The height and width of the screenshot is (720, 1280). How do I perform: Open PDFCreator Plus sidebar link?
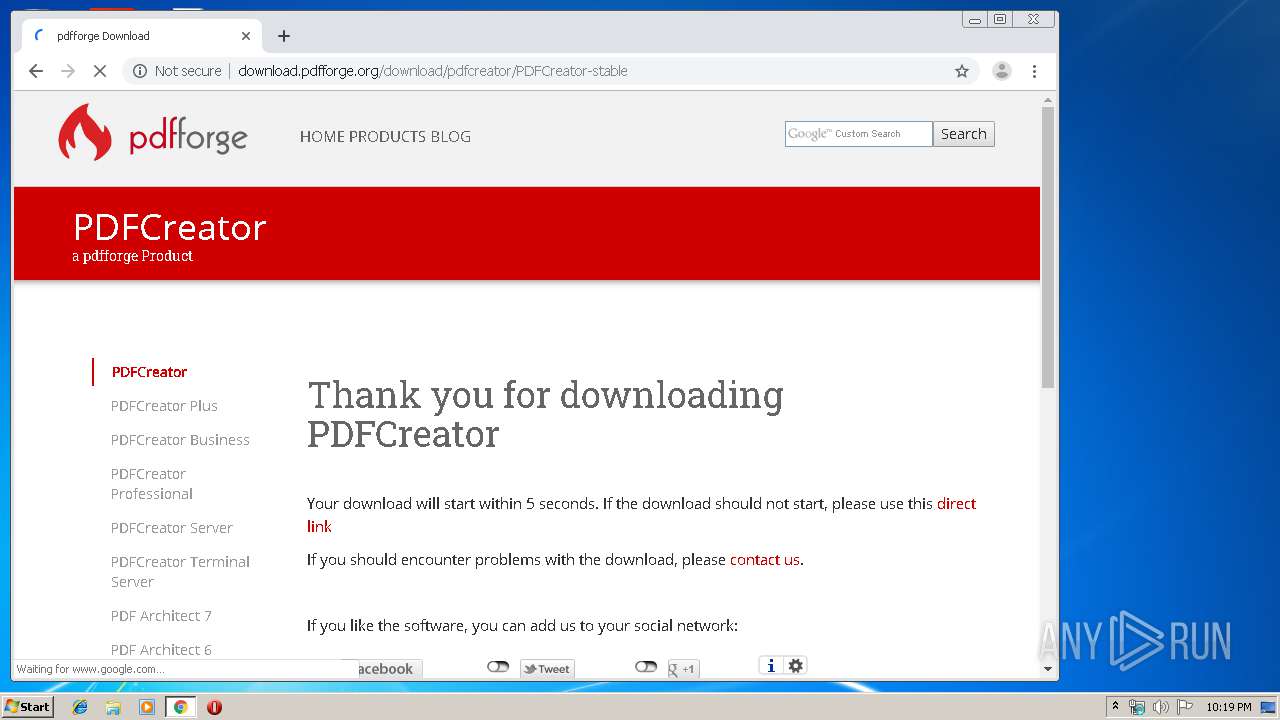point(164,406)
